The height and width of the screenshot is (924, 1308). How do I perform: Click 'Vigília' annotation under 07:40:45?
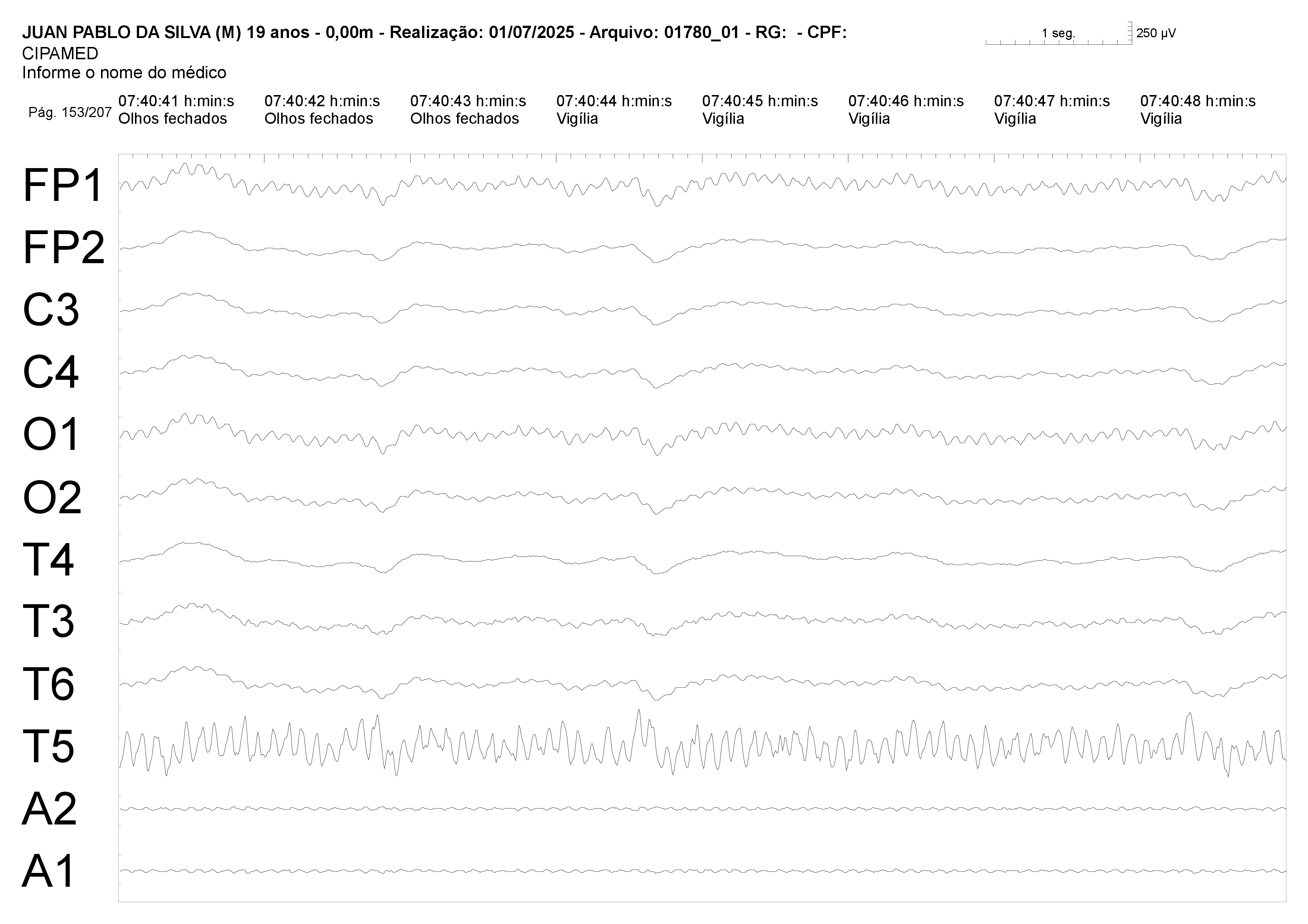point(723,119)
